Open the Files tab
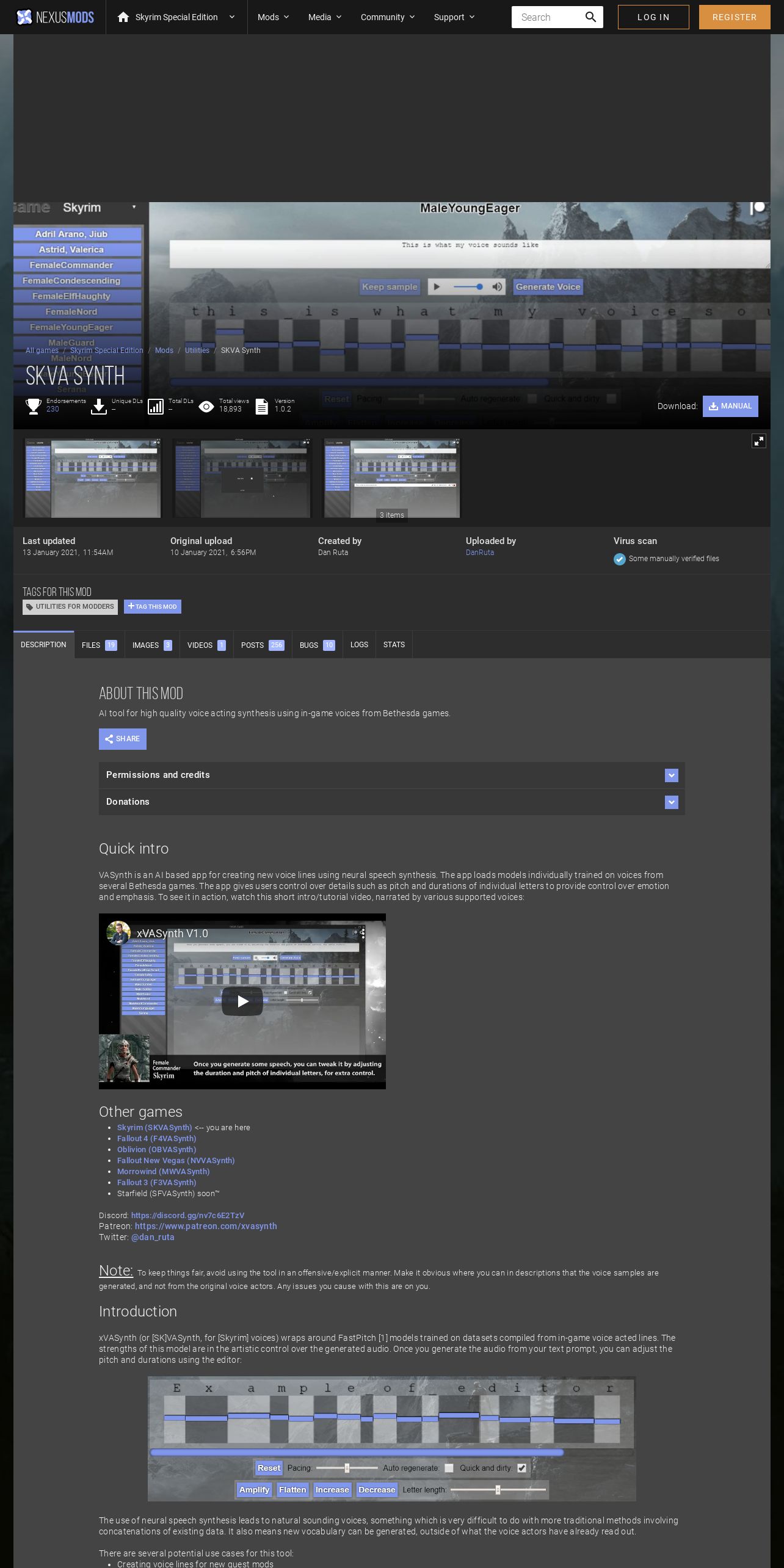 coord(99,645)
